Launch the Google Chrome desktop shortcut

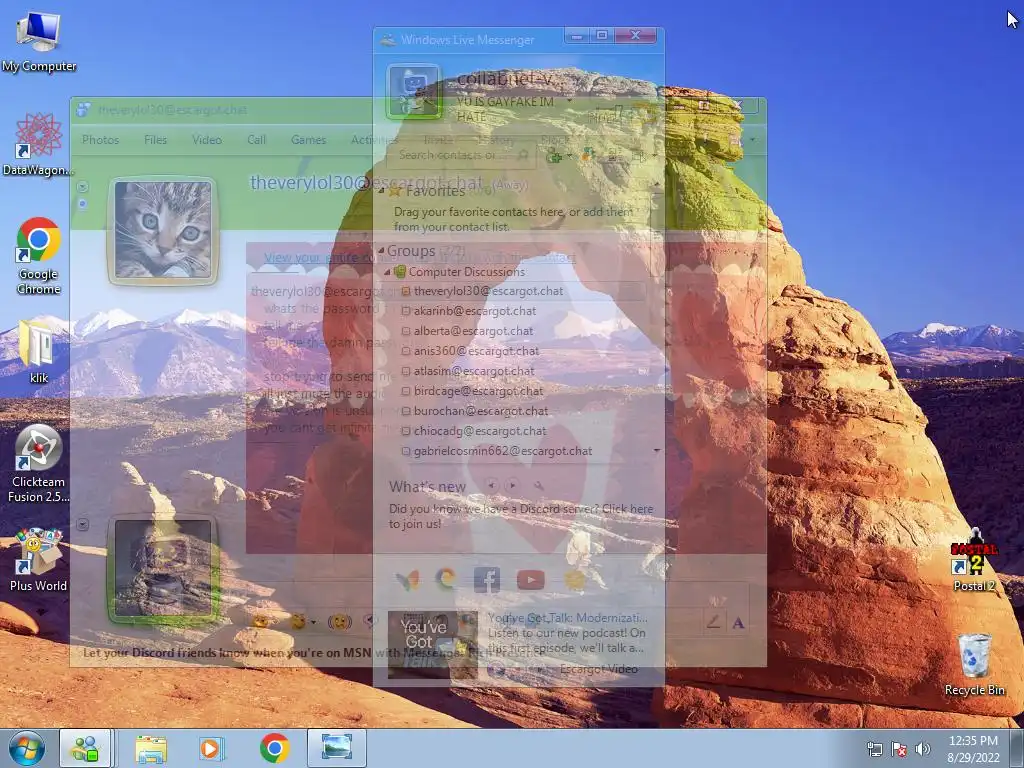pos(39,255)
